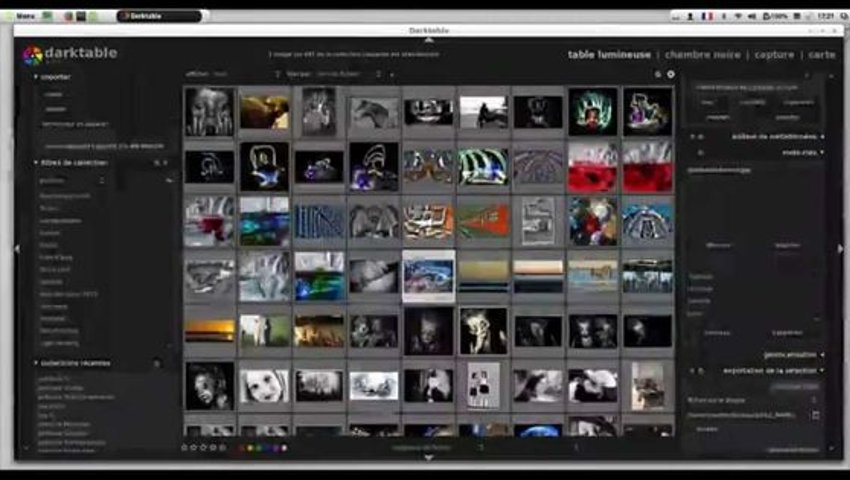Click the French flag keyboard layout indicator

pos(707,16)
